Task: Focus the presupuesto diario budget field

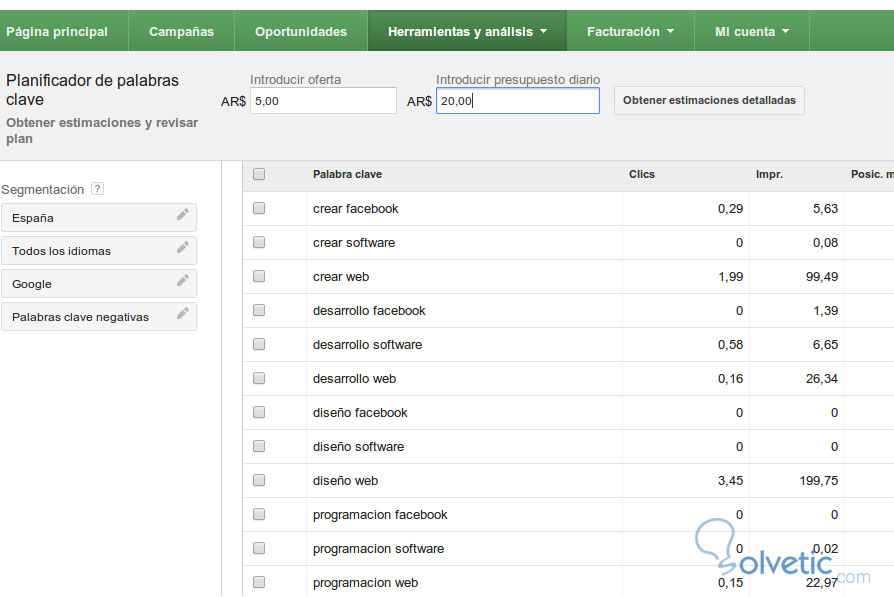Action: pos(518,101)
